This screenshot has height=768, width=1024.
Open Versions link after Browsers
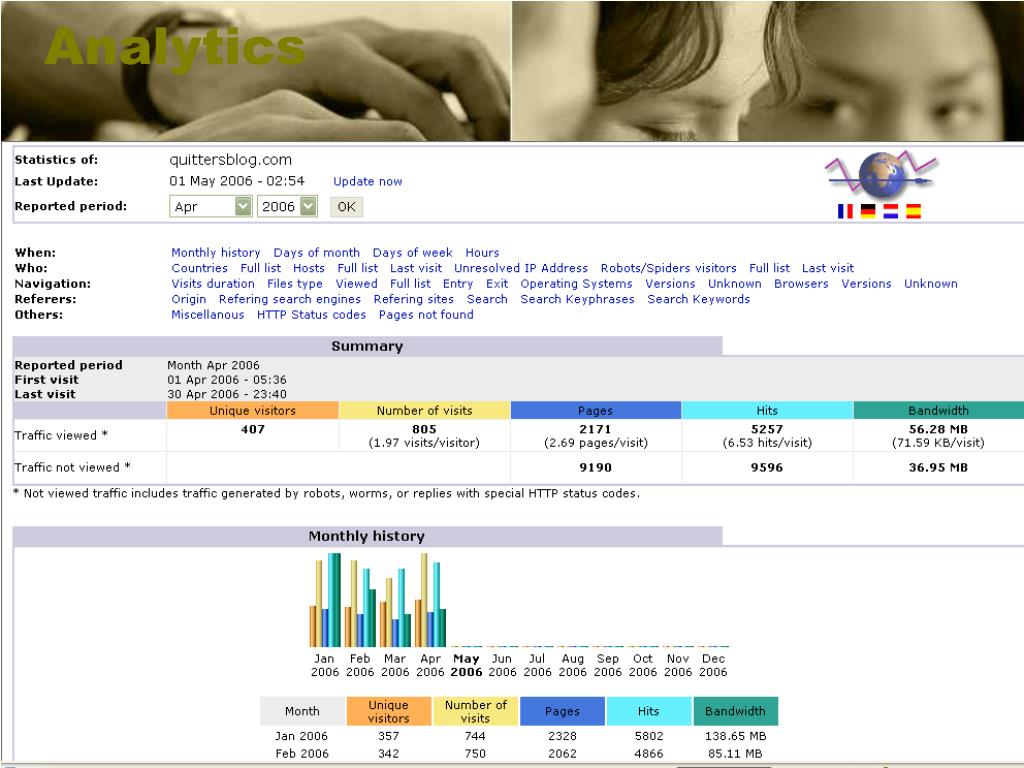[x=867, y=284]
